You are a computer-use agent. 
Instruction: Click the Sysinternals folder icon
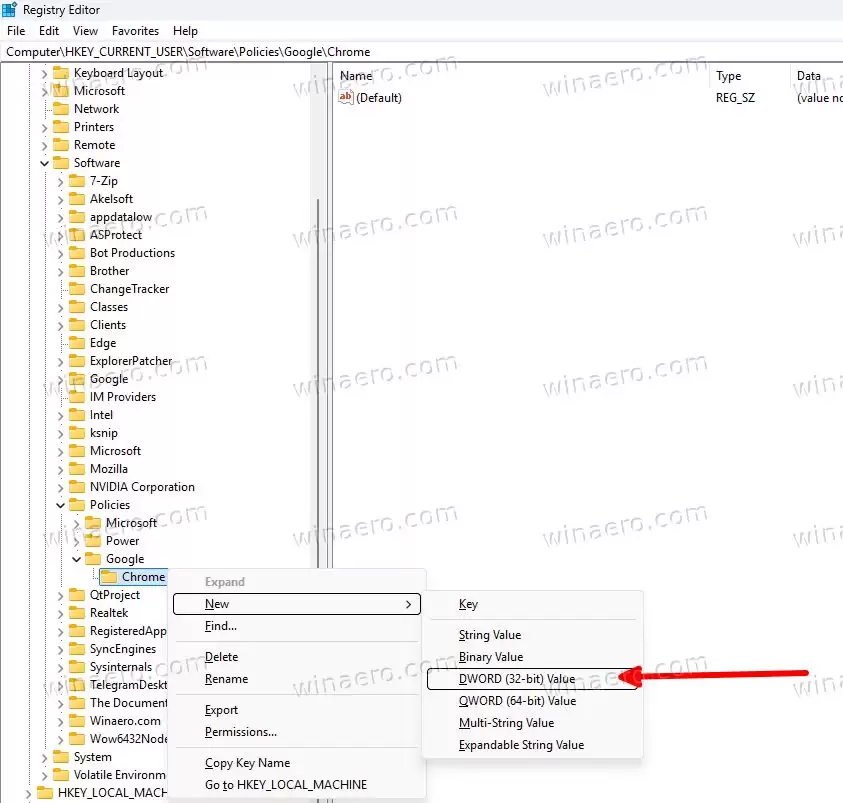[x=77, y=667]
